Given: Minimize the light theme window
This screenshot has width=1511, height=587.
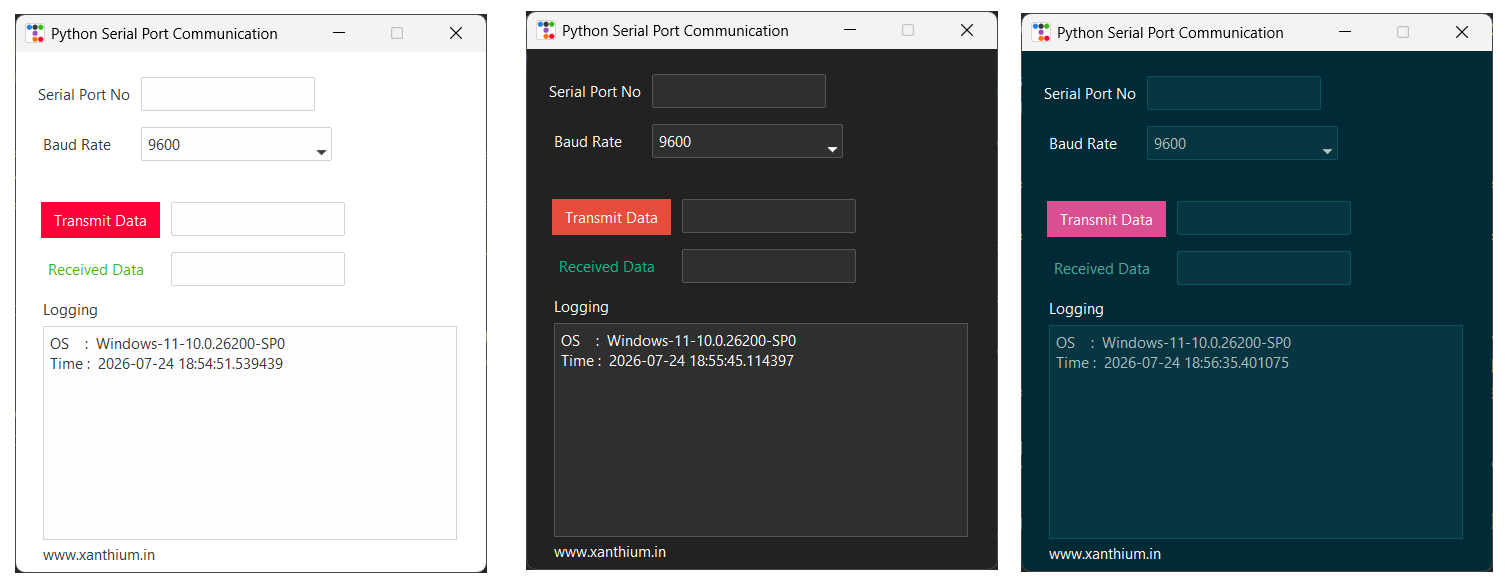Looking at the screenshot, I should coord(339,33).
